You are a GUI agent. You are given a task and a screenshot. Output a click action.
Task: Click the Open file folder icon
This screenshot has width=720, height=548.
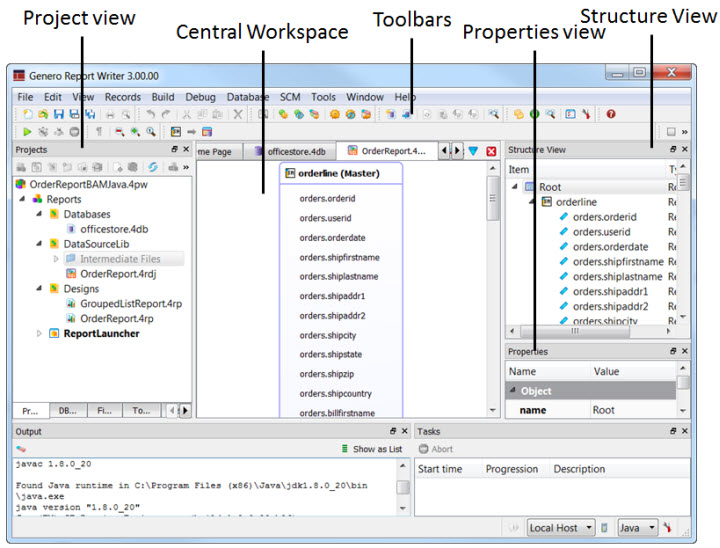43,114
